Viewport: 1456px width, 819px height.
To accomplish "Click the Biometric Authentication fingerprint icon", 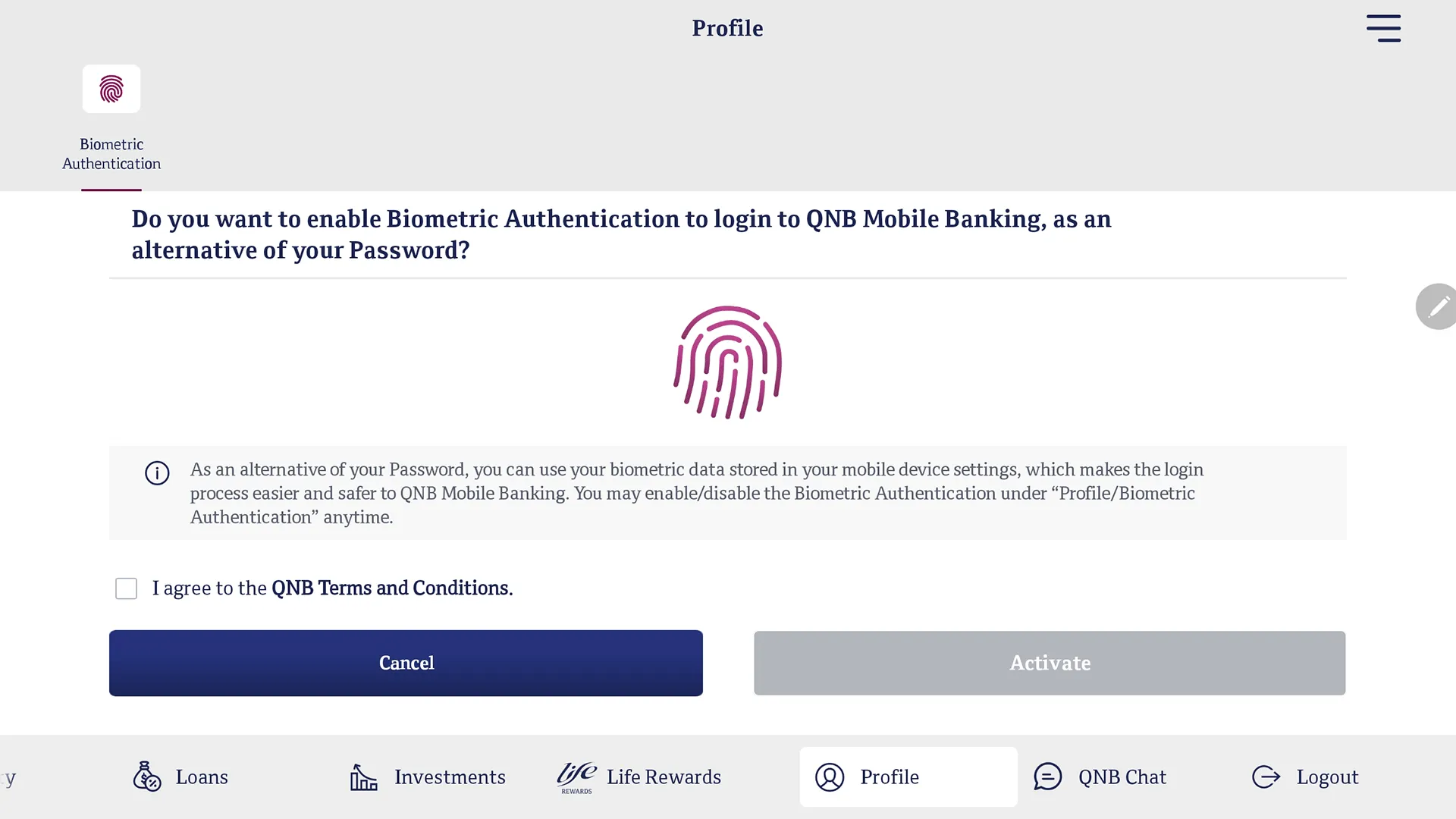I will point(111,89).
